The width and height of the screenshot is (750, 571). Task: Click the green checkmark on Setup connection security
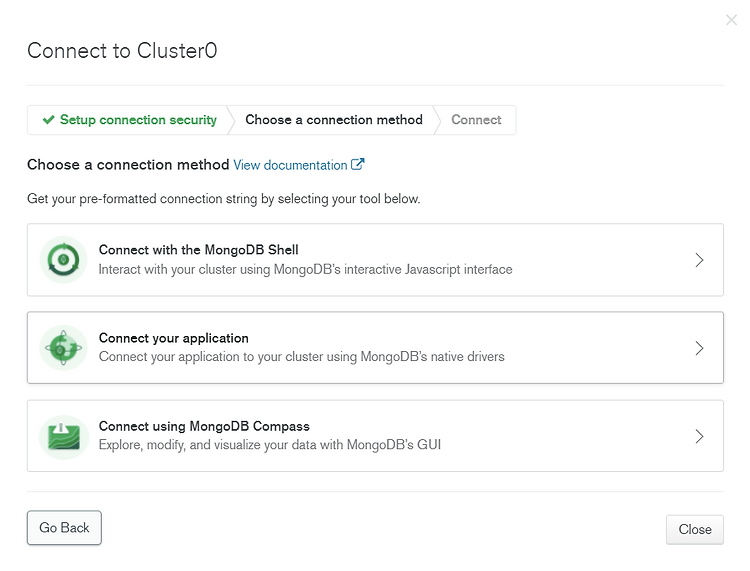48,120
